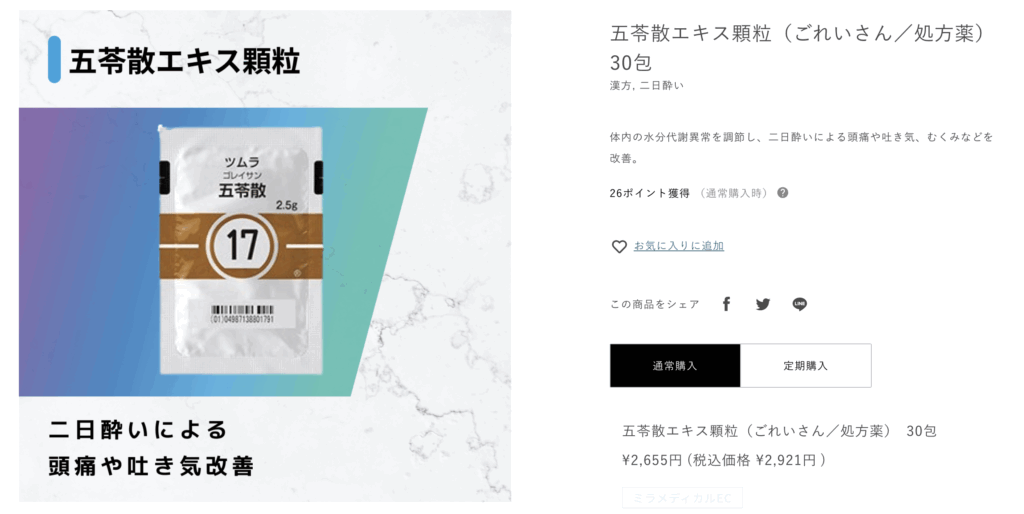
Task: Click the ¥2,655円 price text
Action: click(x=652, y=460)
